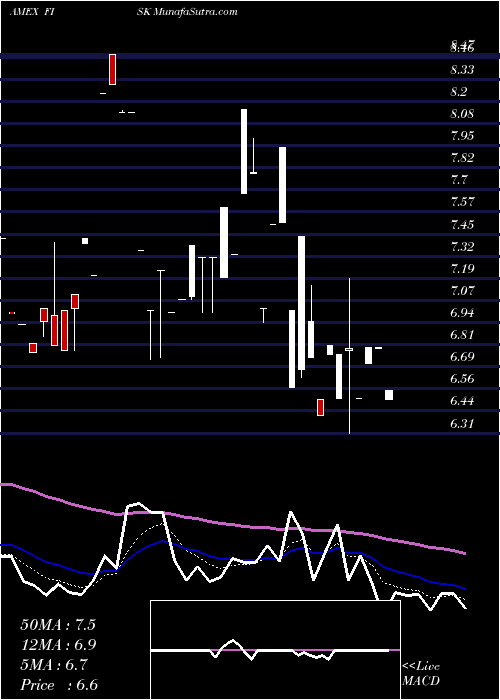Select the 7.45 price axis label
This screenshot has height=700, width=500.
click(x=462, y=225)
